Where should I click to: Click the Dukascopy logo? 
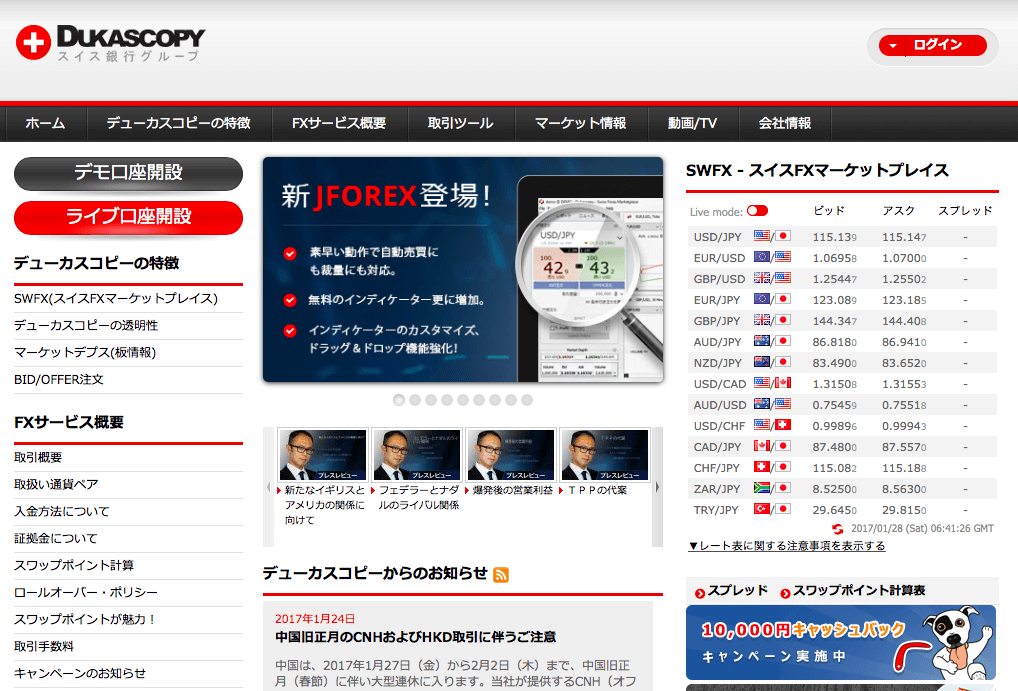click(x=110, y=44)
